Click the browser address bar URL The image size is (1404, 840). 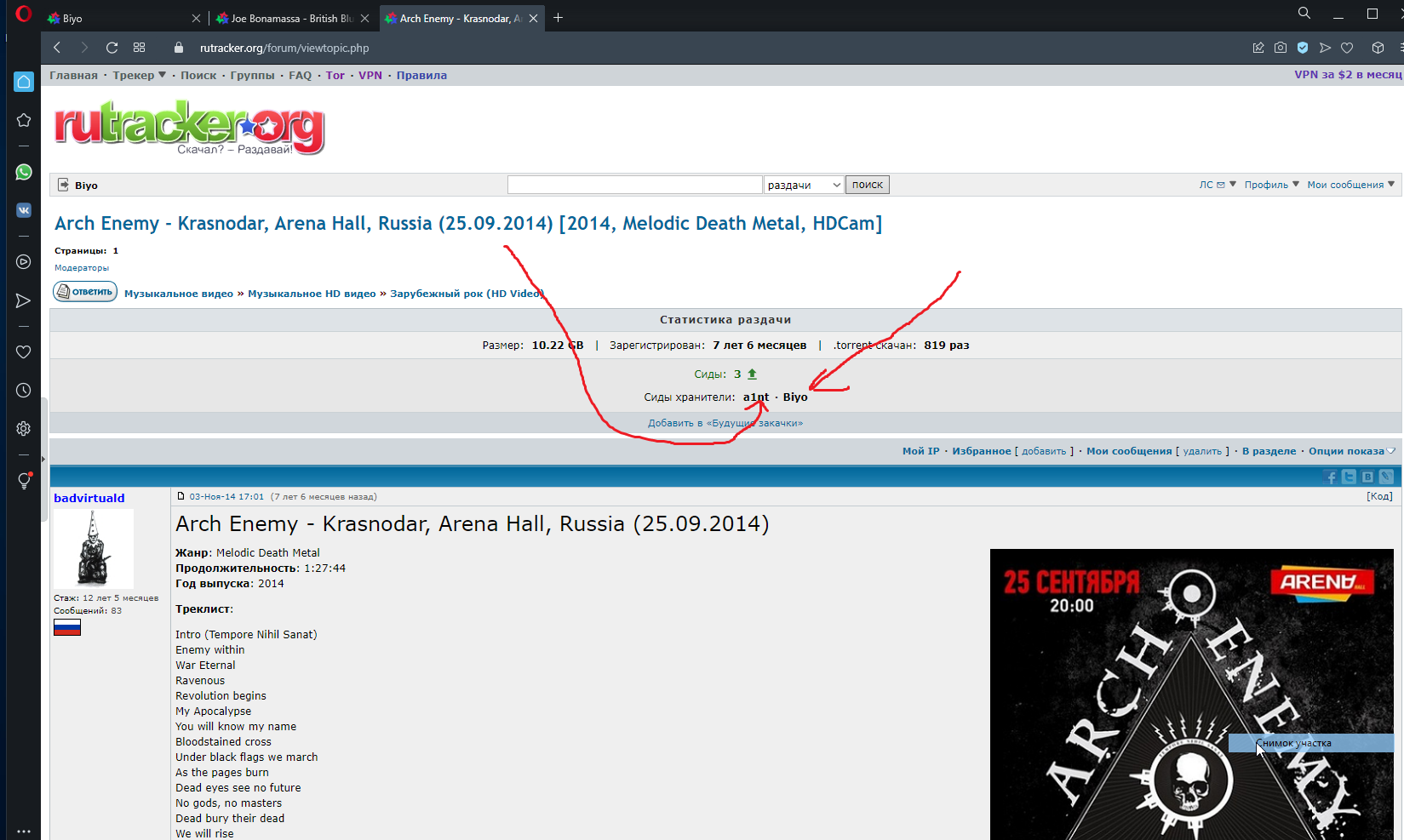coord(284,48)
